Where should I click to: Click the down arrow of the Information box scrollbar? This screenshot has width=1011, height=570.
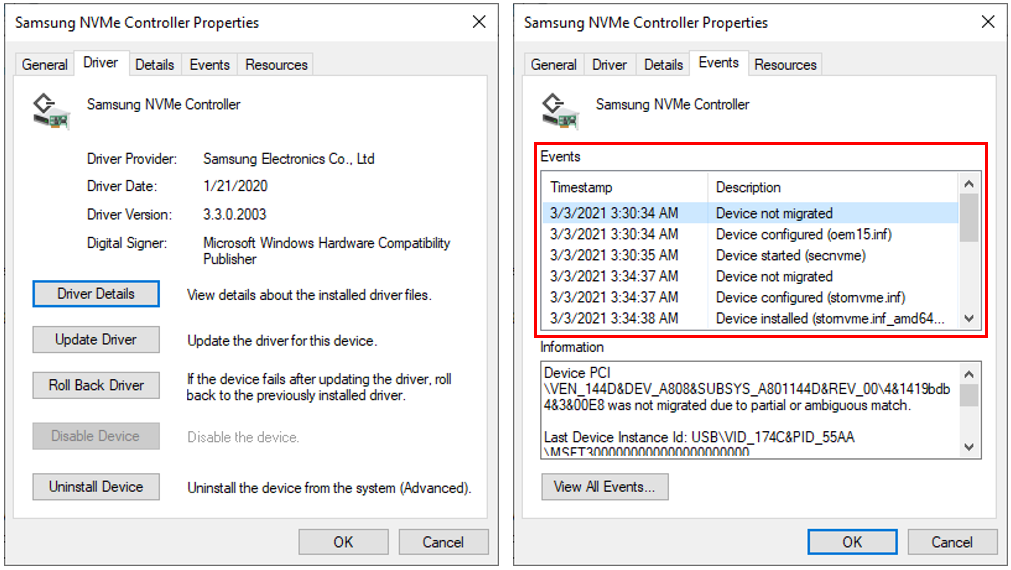[968, 447]
